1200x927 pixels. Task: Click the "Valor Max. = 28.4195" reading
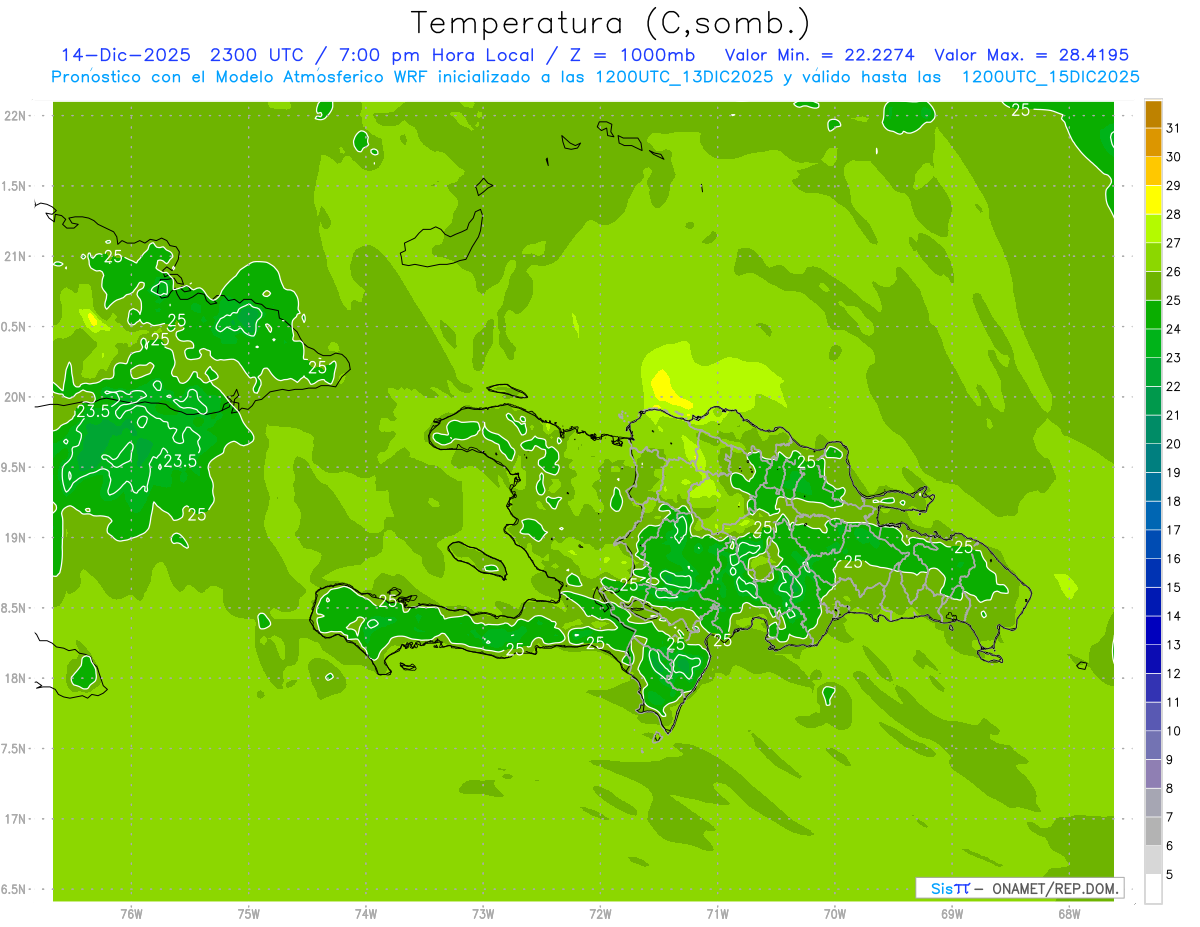pyautogui.click(x=1031, y=55)
